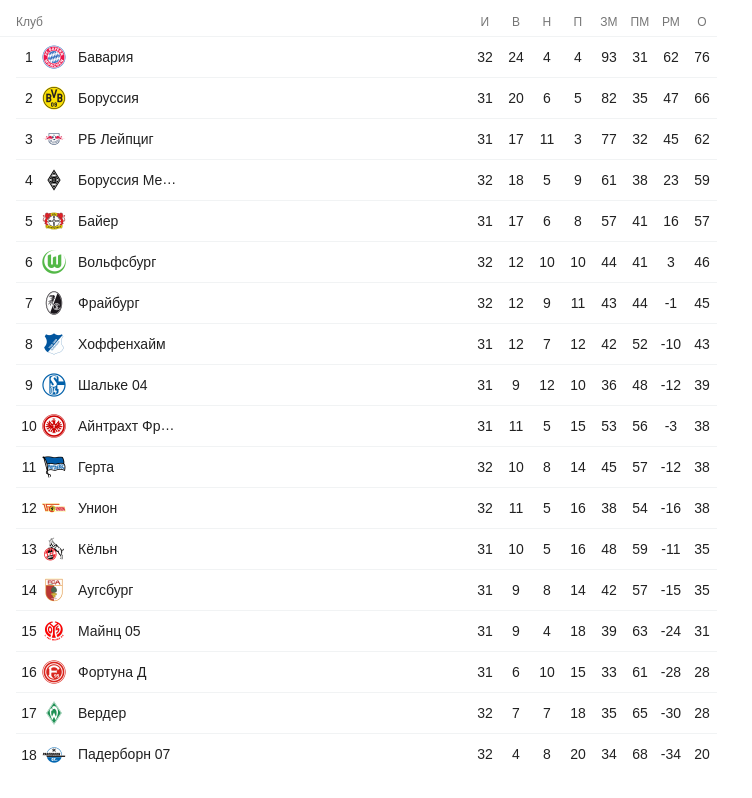Click the Köln goat logo

[x=54, y=549]
